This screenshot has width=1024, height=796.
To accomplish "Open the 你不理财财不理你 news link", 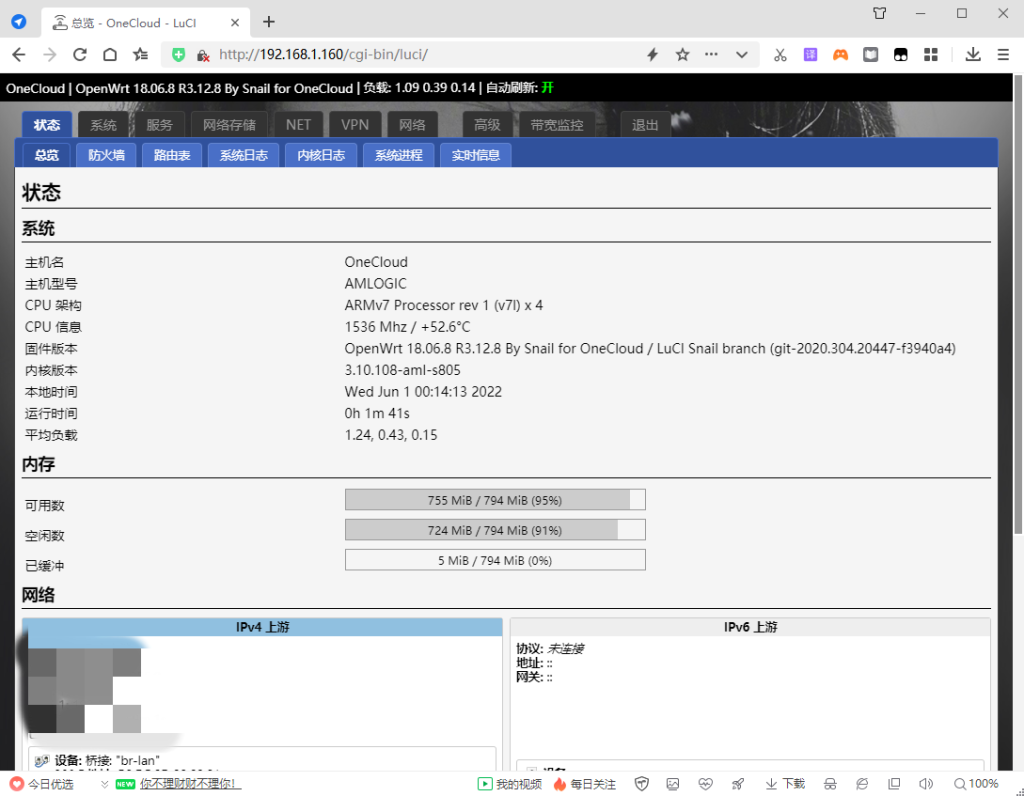I will pyautogui.click(x=190, y=784).
